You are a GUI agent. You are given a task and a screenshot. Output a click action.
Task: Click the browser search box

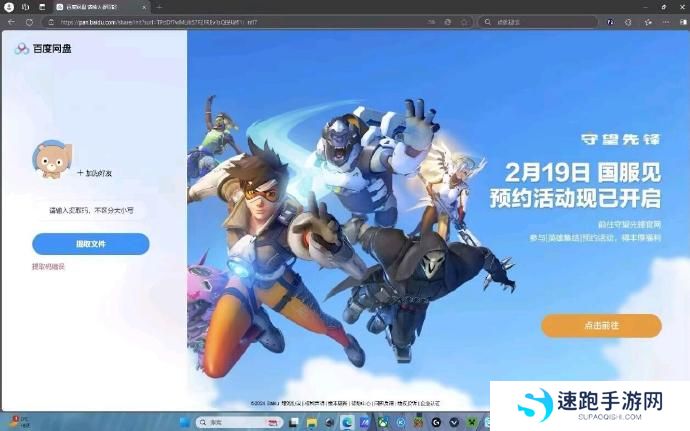coord(539,22)
